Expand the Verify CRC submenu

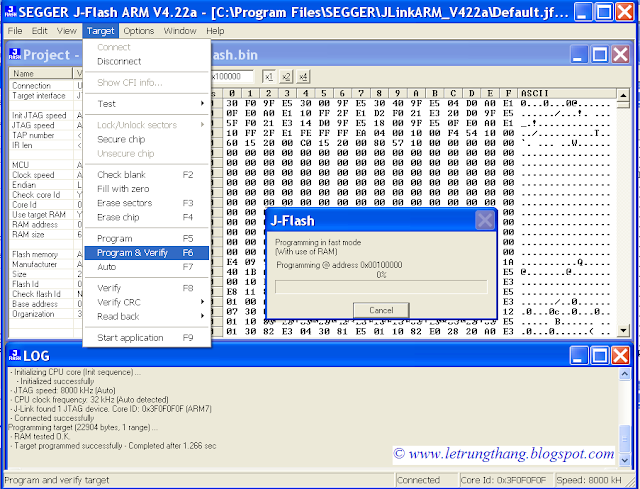(146, 302)
